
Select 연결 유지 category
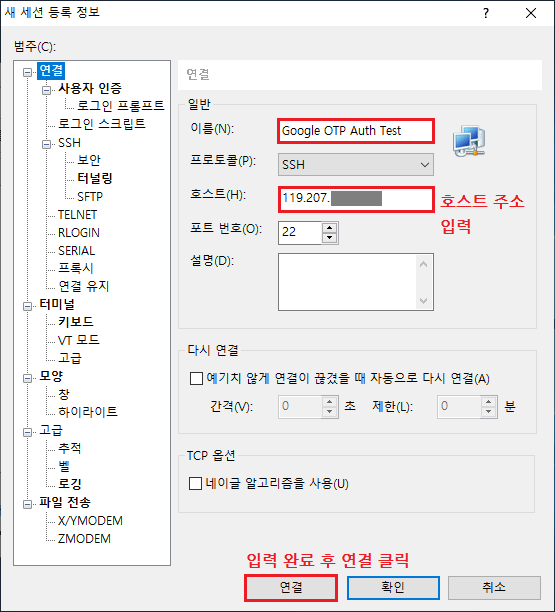tap(84, 286)
